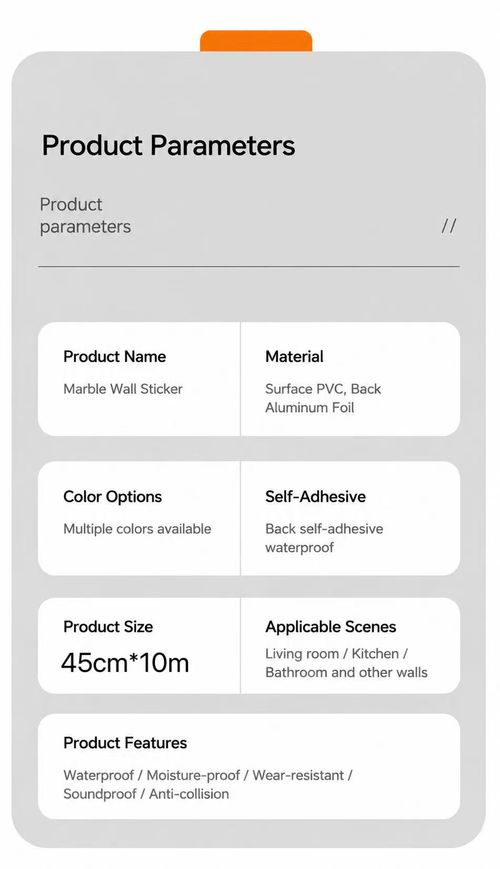Screen dimensions: 500x869
Task: Click the Soundproof / Anti-collision text
Action: pos(146,794)
